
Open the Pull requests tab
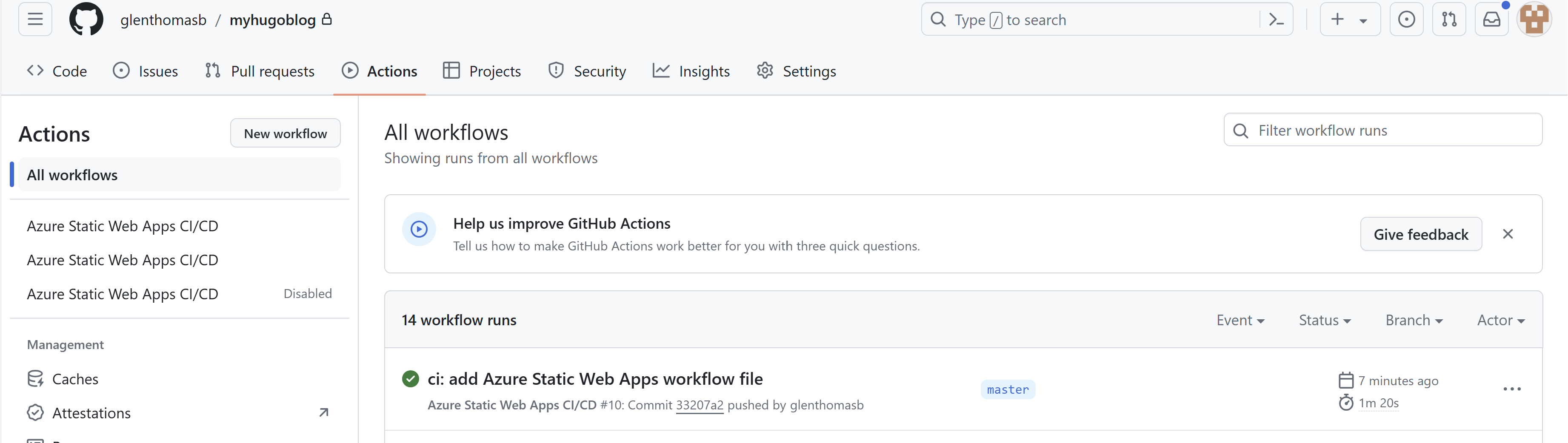tap(260, 71)
